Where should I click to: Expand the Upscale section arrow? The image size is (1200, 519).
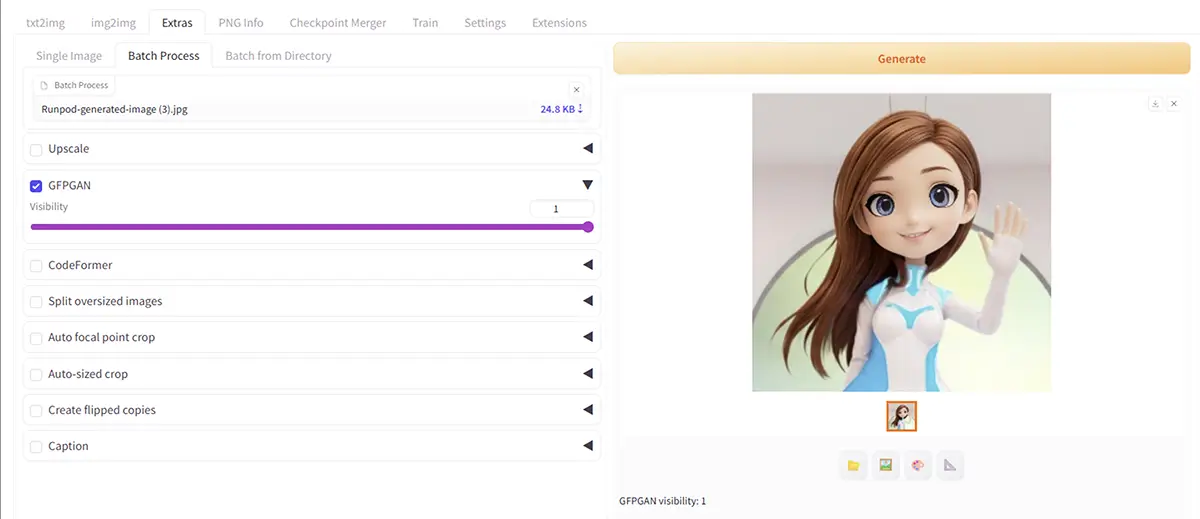588,149
